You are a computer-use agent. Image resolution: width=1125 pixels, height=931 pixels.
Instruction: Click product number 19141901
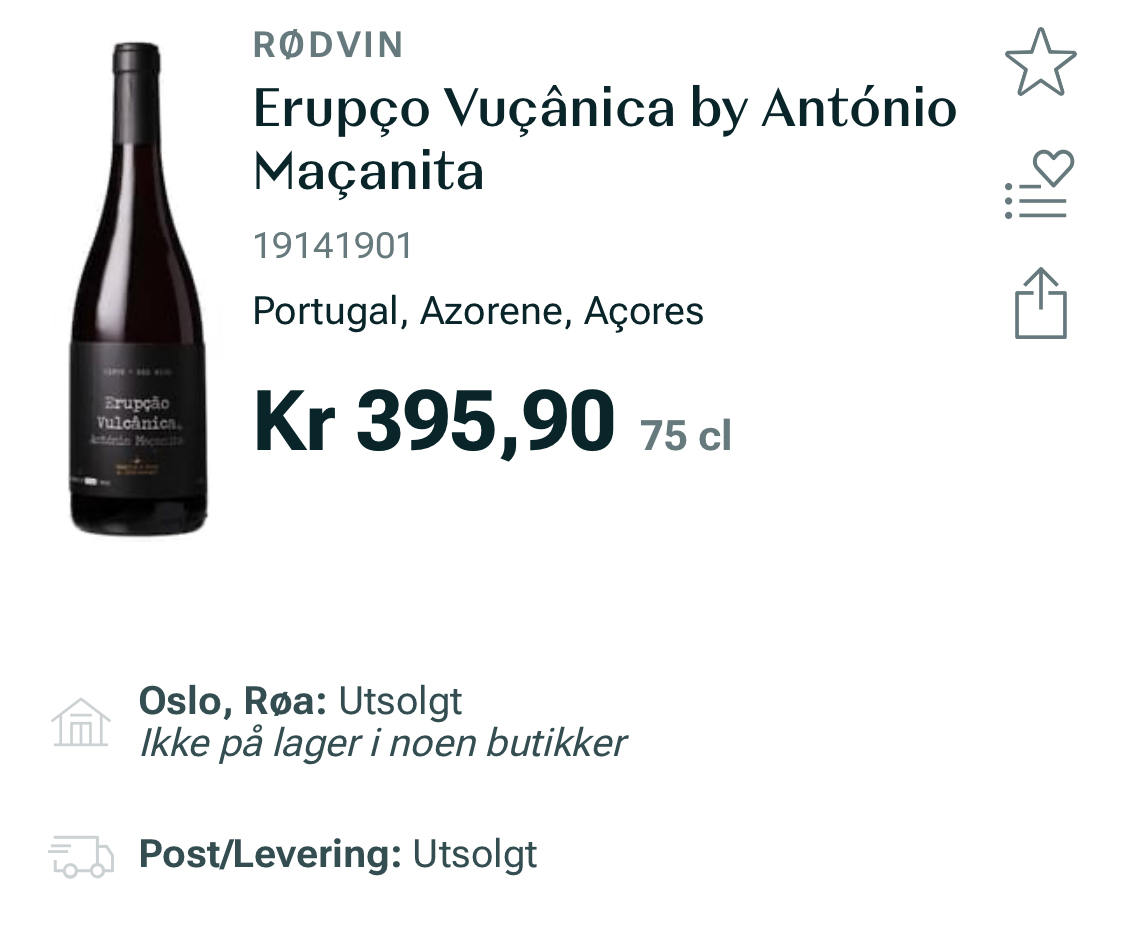coord(333,246)
